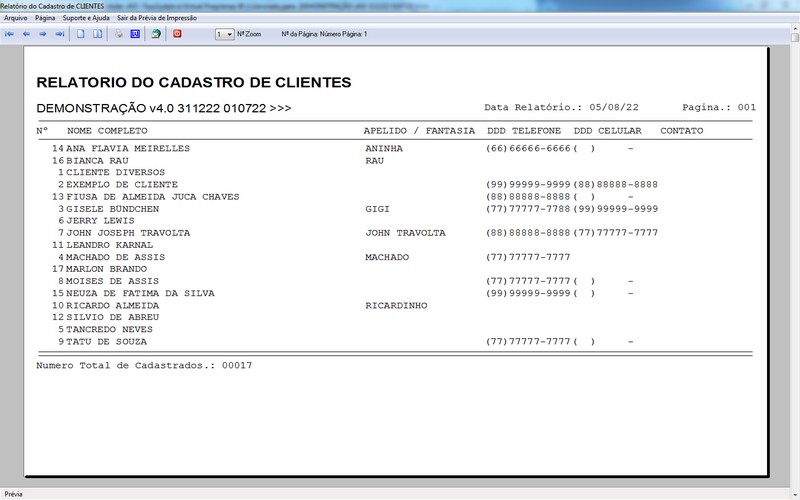Image resolution: width=800 pixels, height=500 pixels.
Task: Select the MARLON BRANDO row
Action: coord(107,269)
